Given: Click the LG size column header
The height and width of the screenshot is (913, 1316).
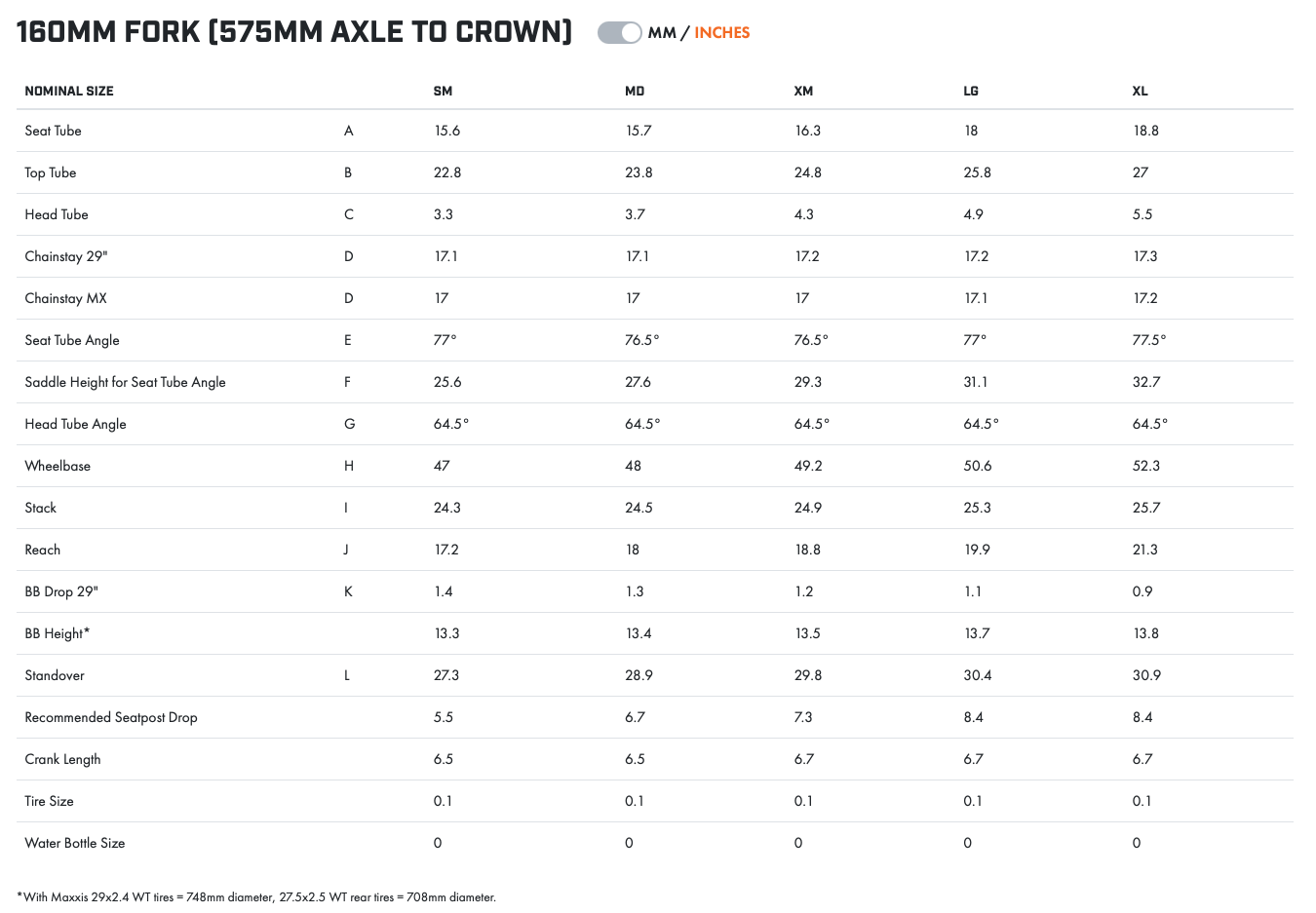Looking at the screenshot, I should [x=971, y=91].
